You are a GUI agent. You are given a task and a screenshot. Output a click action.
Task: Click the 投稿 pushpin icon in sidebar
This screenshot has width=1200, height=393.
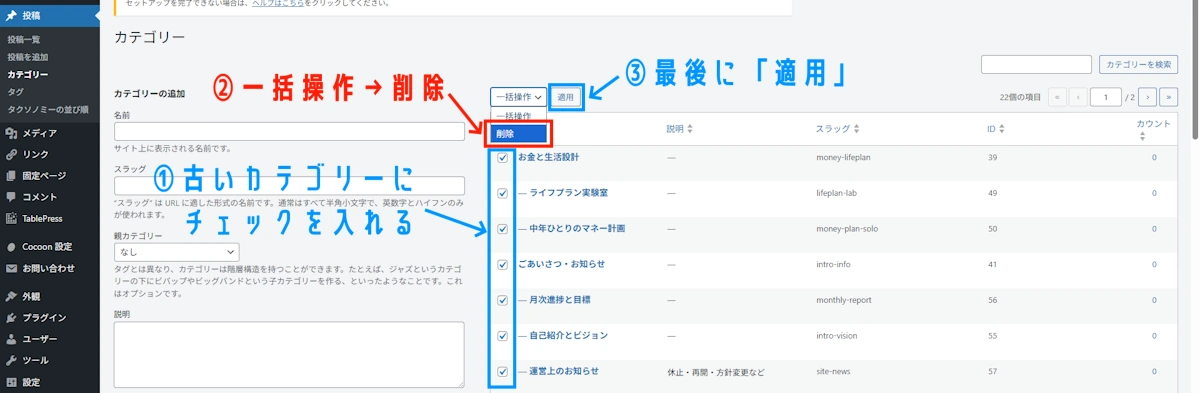click(11, 15)
